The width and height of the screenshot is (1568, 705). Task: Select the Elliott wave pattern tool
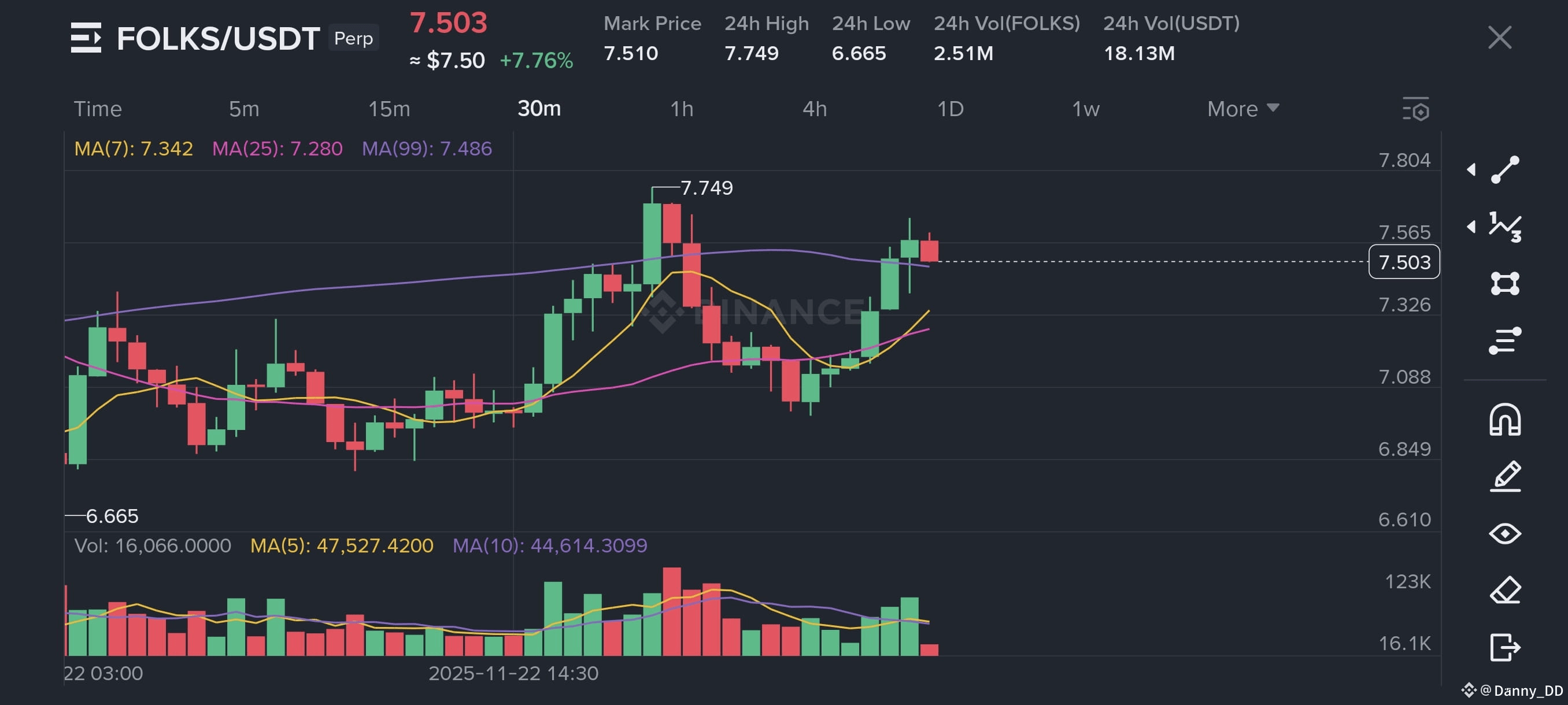click(x=1505, y=227)
